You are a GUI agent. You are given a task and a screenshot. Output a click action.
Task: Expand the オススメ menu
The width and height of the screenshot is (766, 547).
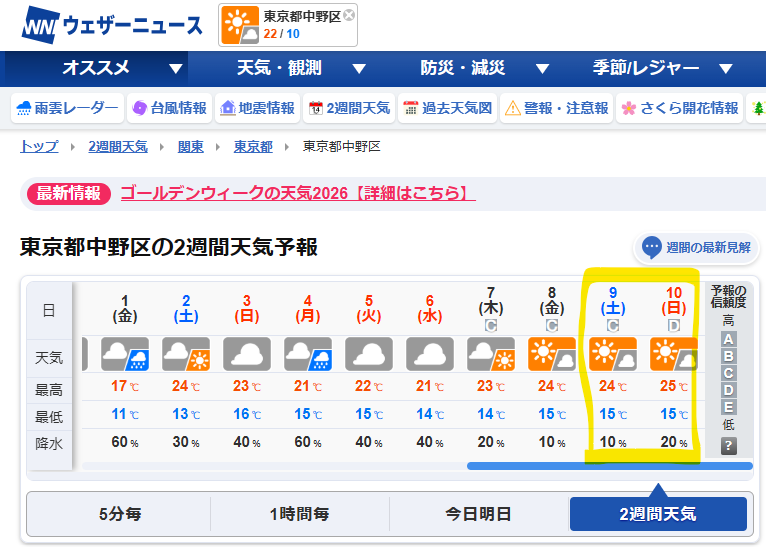click(x=96, y=68)
